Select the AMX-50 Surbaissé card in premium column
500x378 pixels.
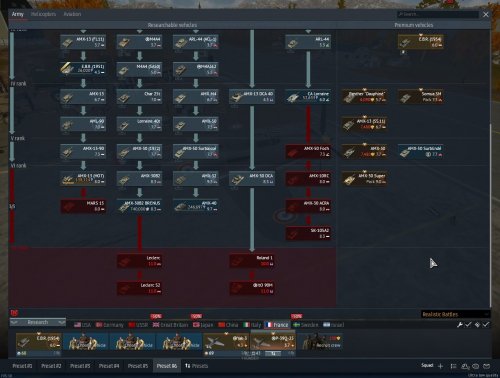click(x=421, y=151)
